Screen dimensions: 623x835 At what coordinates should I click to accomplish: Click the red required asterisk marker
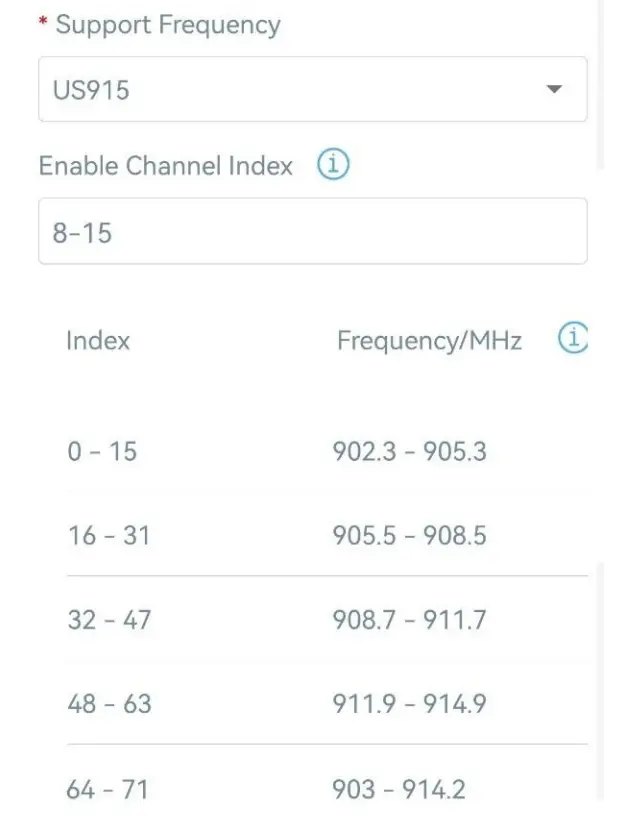[43, 23]
